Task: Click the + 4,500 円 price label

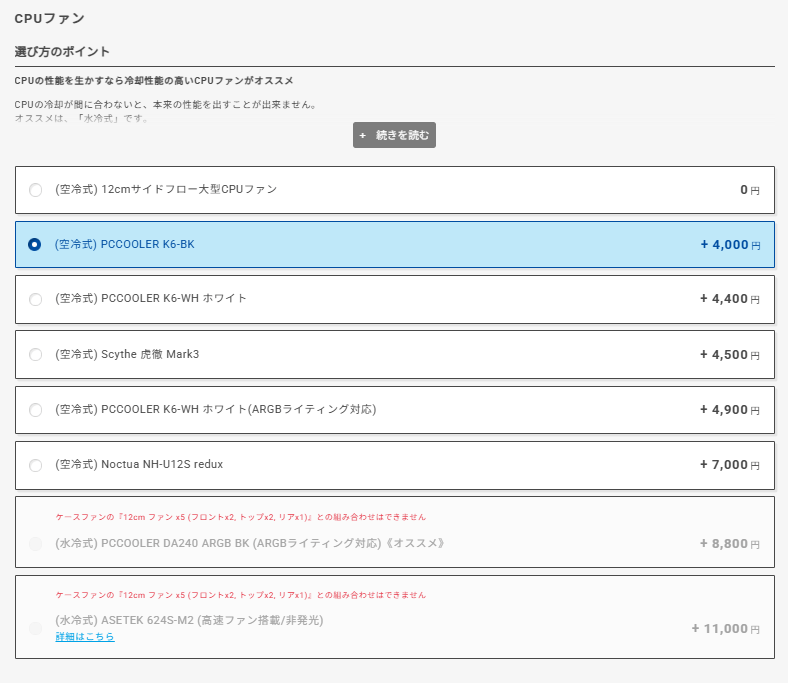Action: (730, 355)
